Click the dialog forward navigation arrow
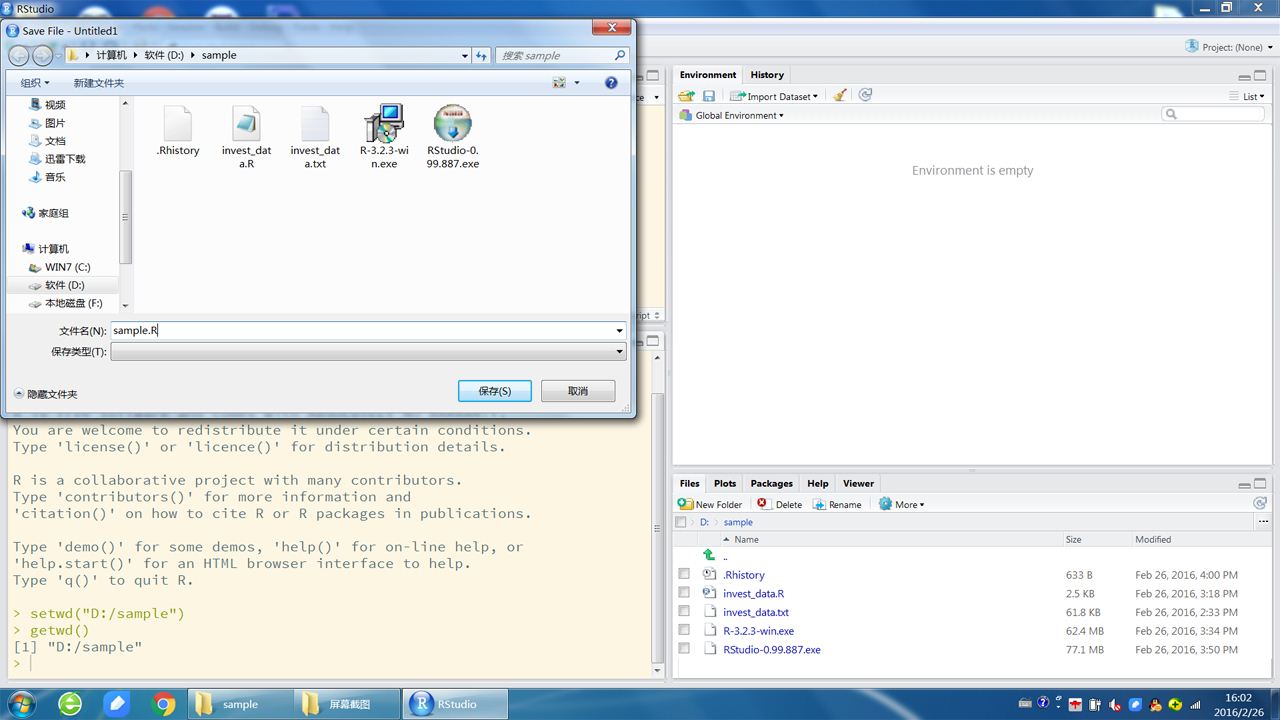The image size is (1280, 720). [x=43, y=56]
